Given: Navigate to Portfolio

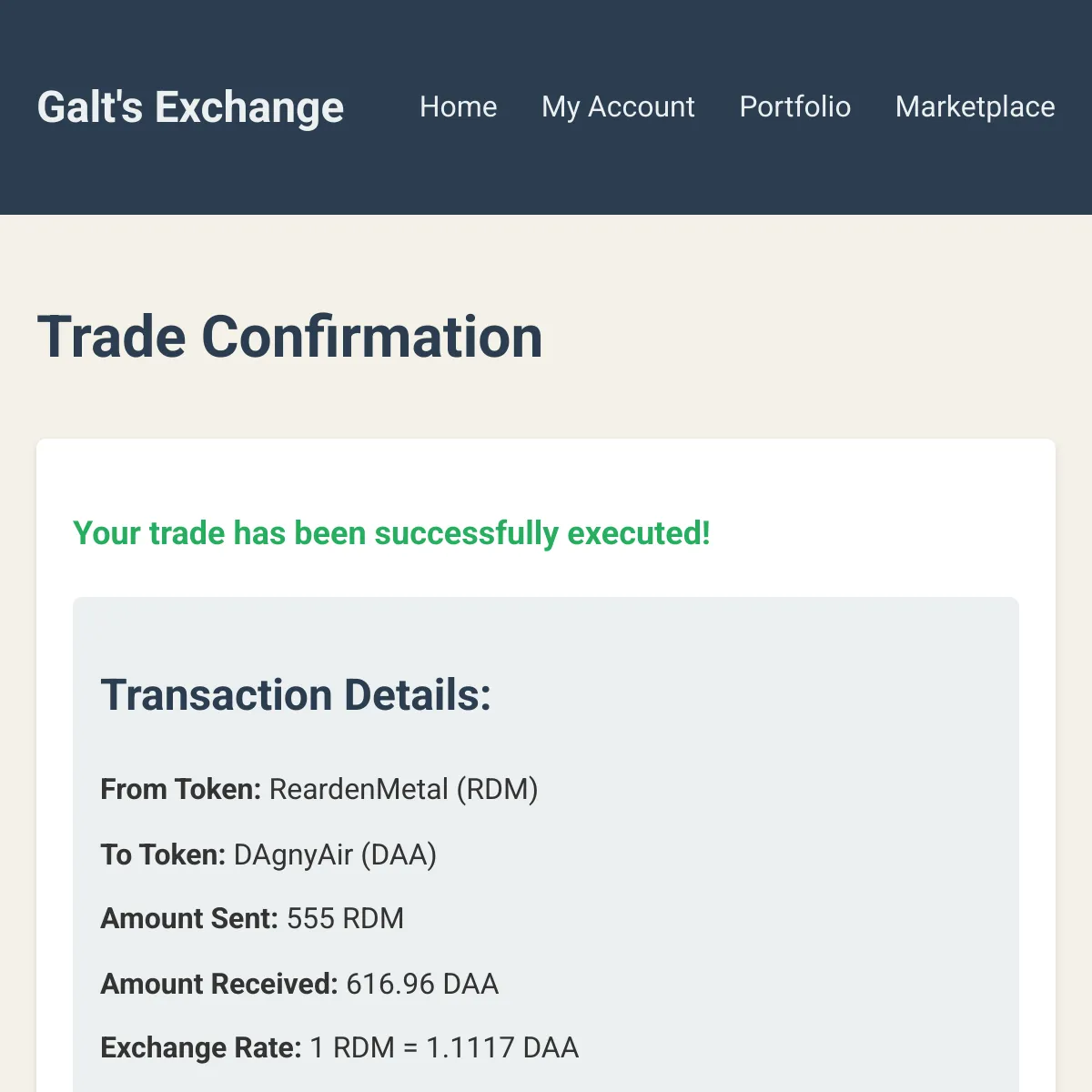Looking at the screenshot, I should pyautogui.click(x=794, y=107).
